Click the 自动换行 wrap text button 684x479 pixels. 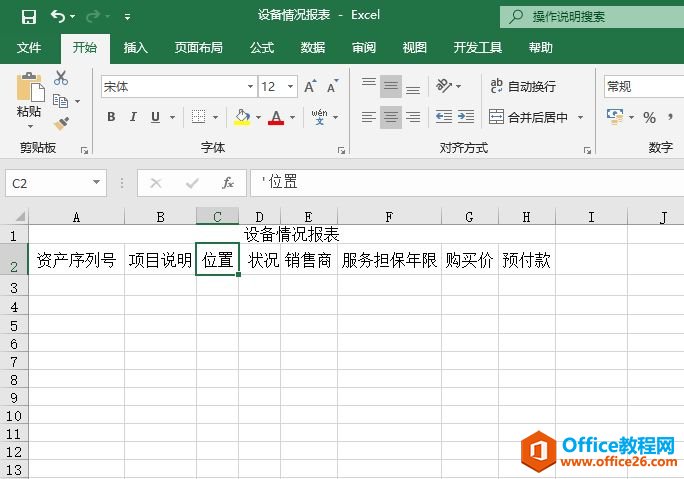click(x=523, y=86)
